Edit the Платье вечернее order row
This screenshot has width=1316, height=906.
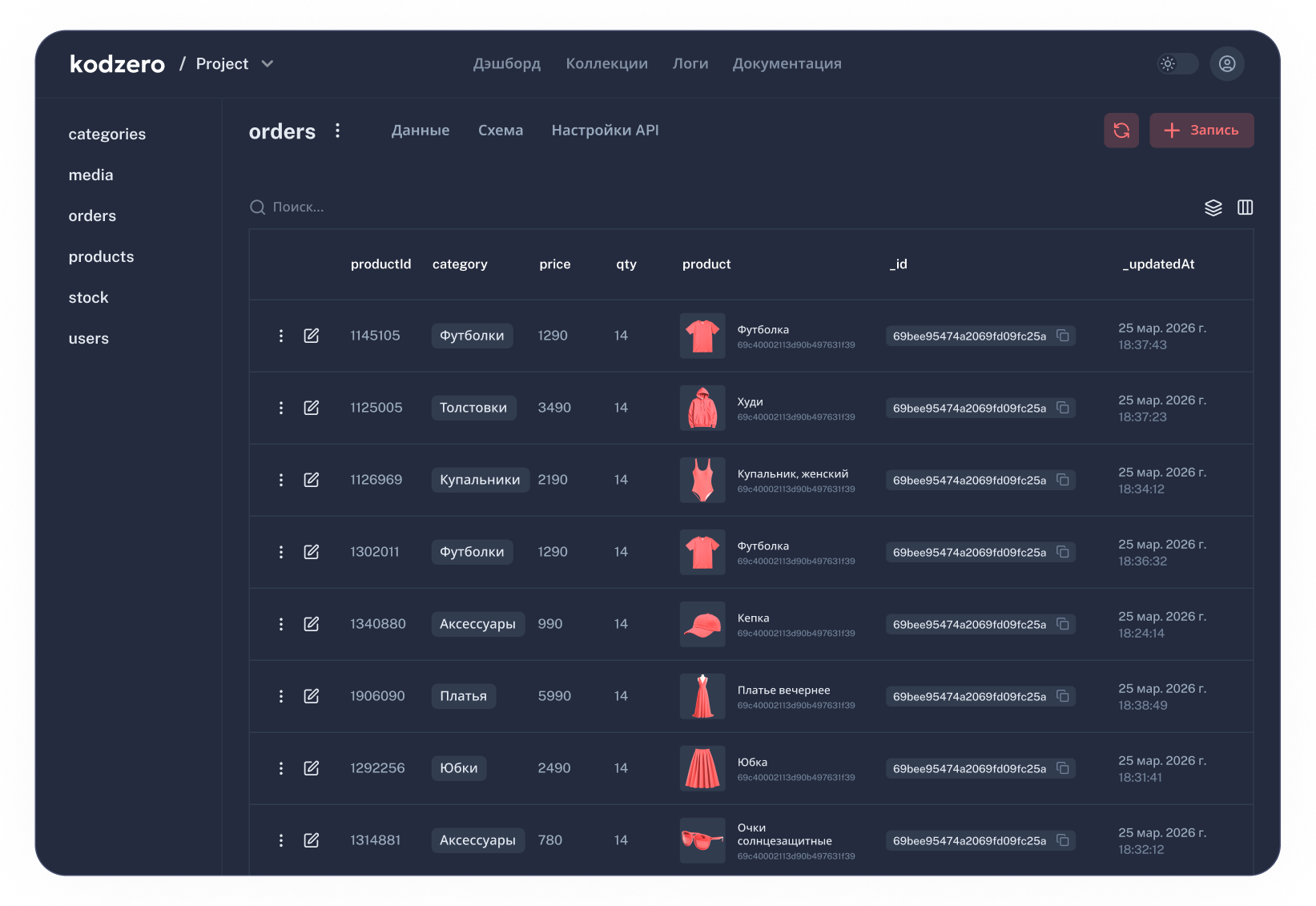coord(312,696)
